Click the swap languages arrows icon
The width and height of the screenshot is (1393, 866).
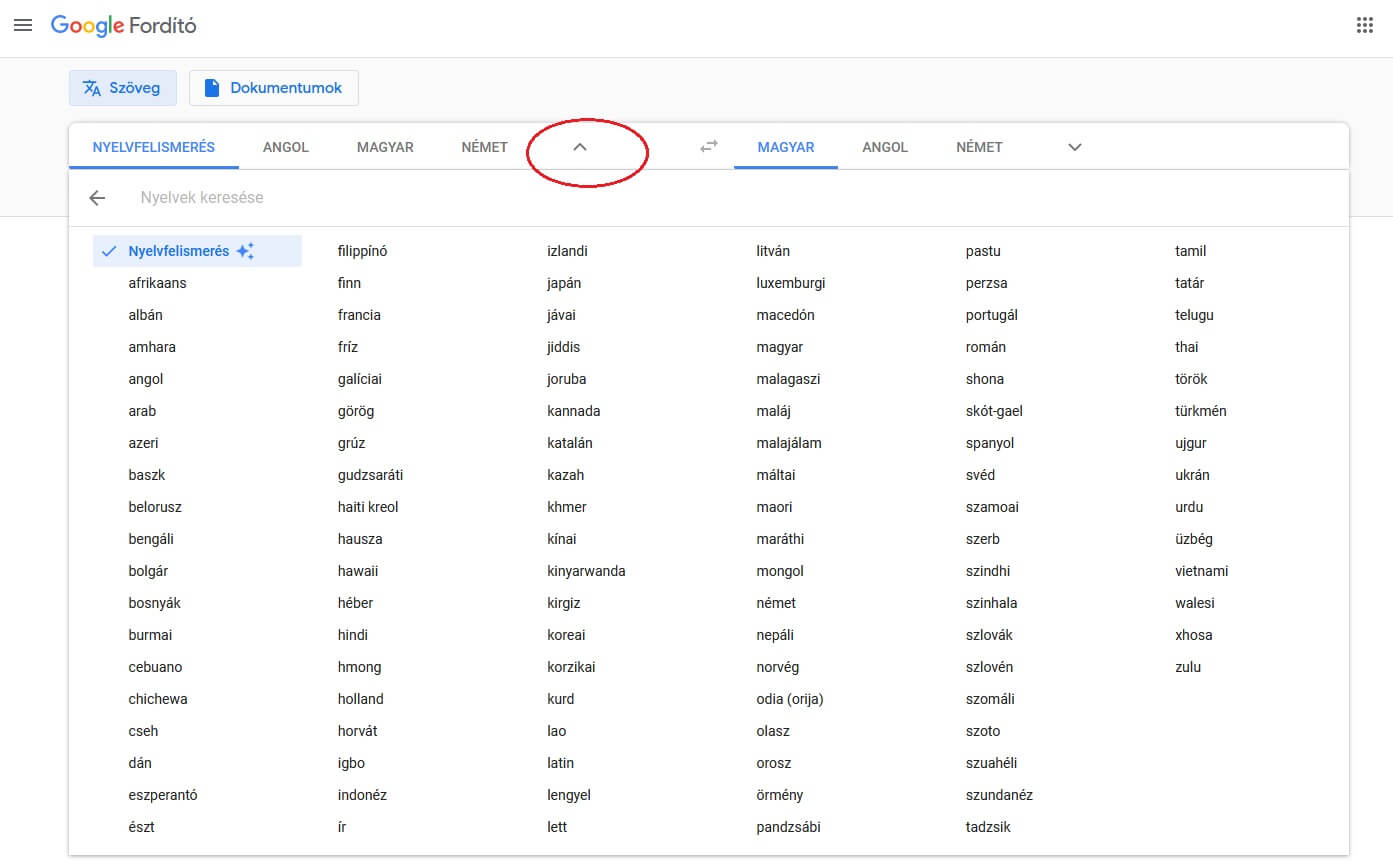click(x=709, y=147)
